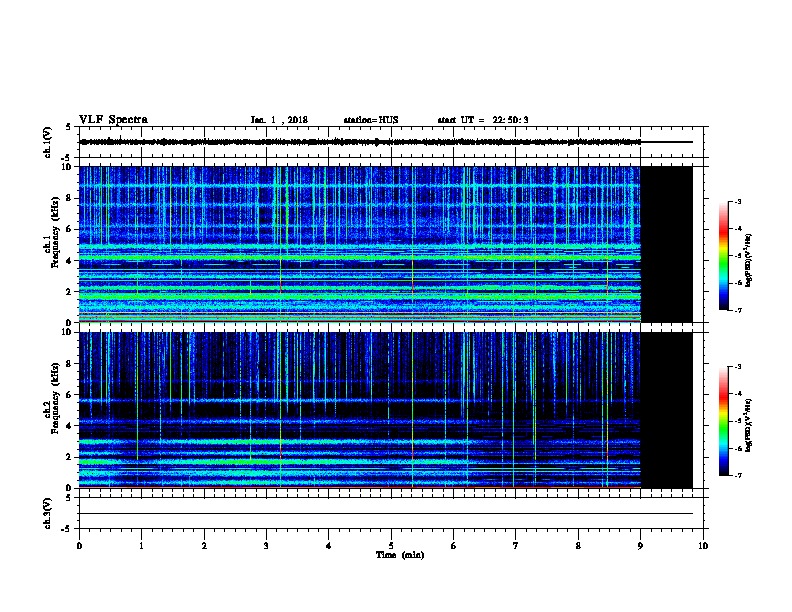Screen dimensions: 792x612
Task: Click the "-7" label on ch.2 color bar
Action: (738, 475)
